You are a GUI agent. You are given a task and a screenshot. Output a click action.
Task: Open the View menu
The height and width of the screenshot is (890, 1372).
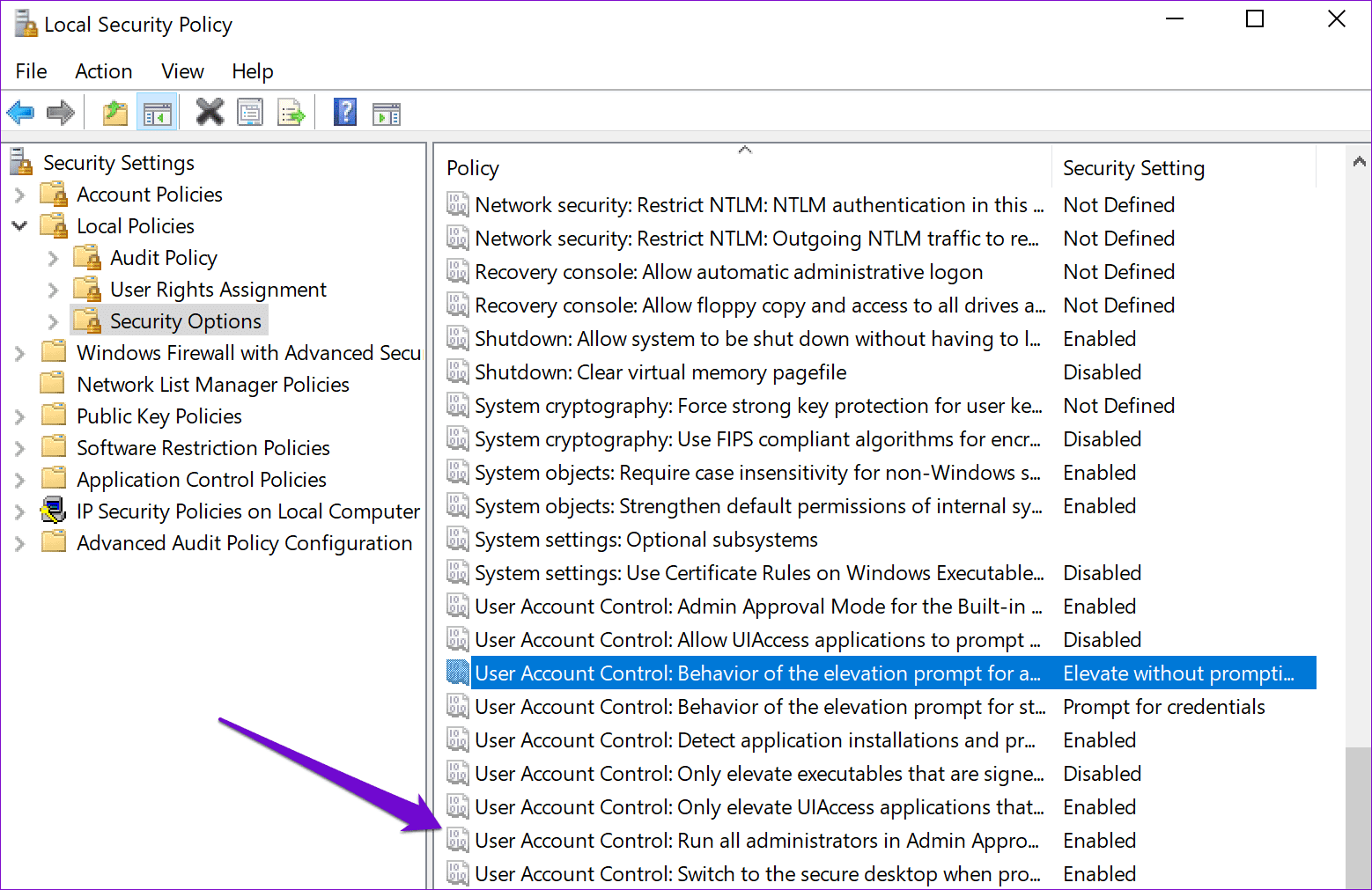click(181, 70)
